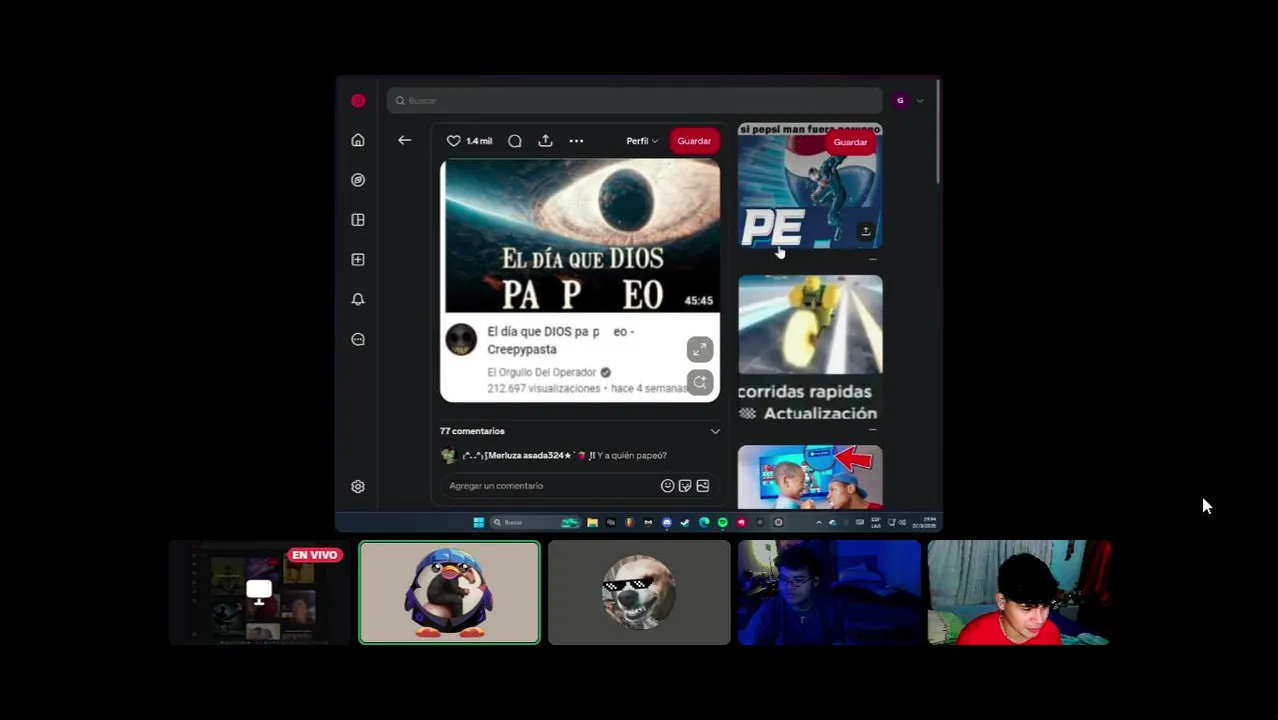Select the penguin avatar participant tile
The image size is (1278, 720).
[449, 592]
